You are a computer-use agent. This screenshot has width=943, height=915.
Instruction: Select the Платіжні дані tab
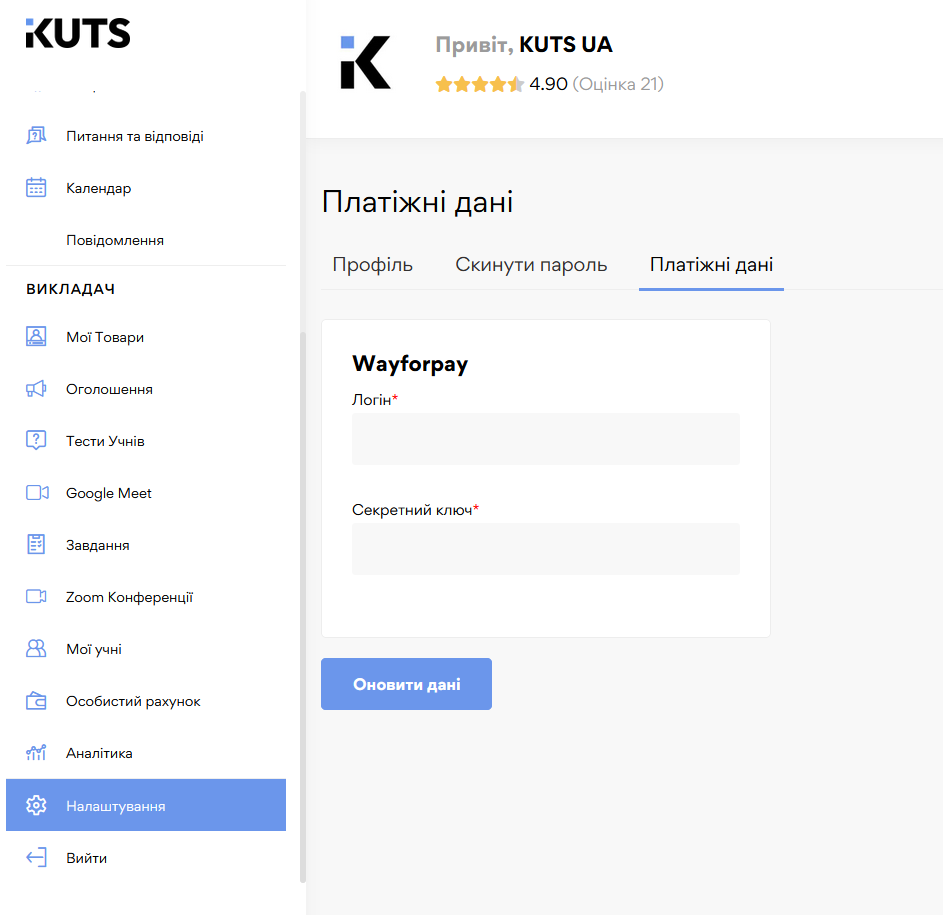click(x=711, y=265)
